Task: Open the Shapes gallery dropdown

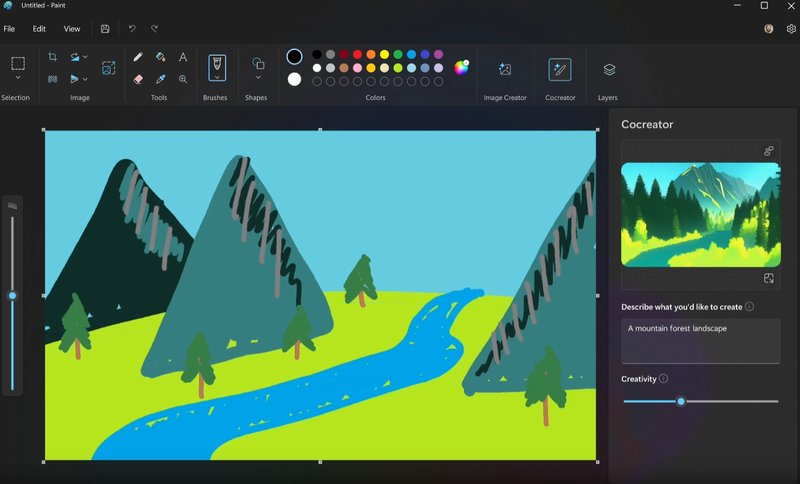Action: pos(258,77)
